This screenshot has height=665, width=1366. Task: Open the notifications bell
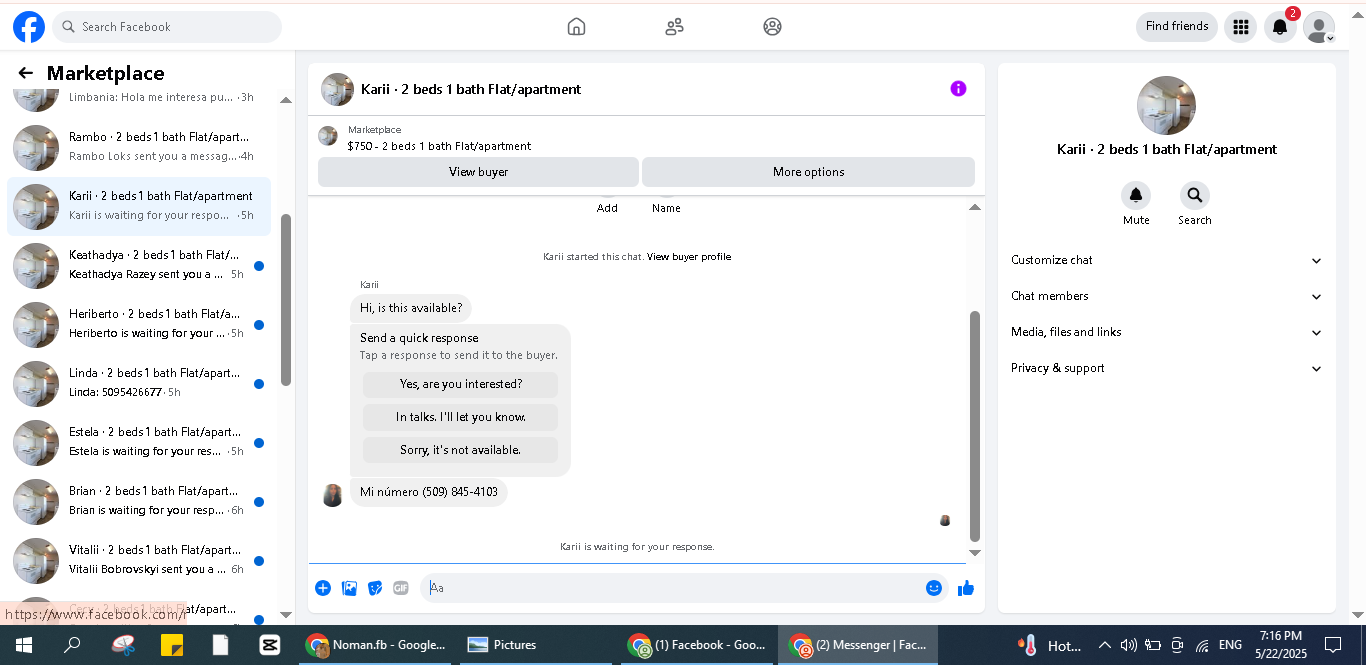1280,27
